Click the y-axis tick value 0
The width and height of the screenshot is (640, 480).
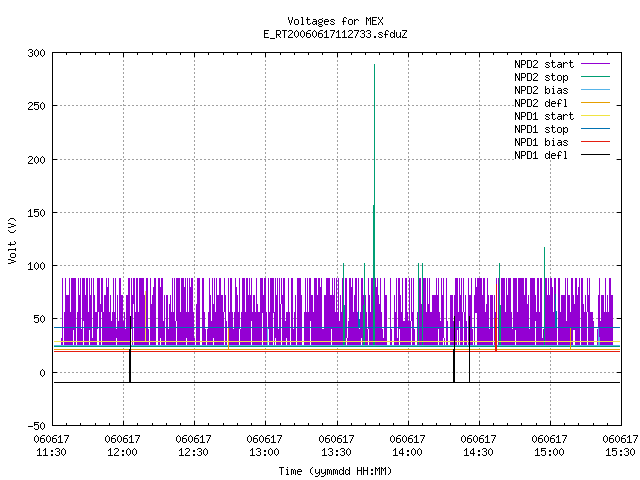(x=42, y=373)
